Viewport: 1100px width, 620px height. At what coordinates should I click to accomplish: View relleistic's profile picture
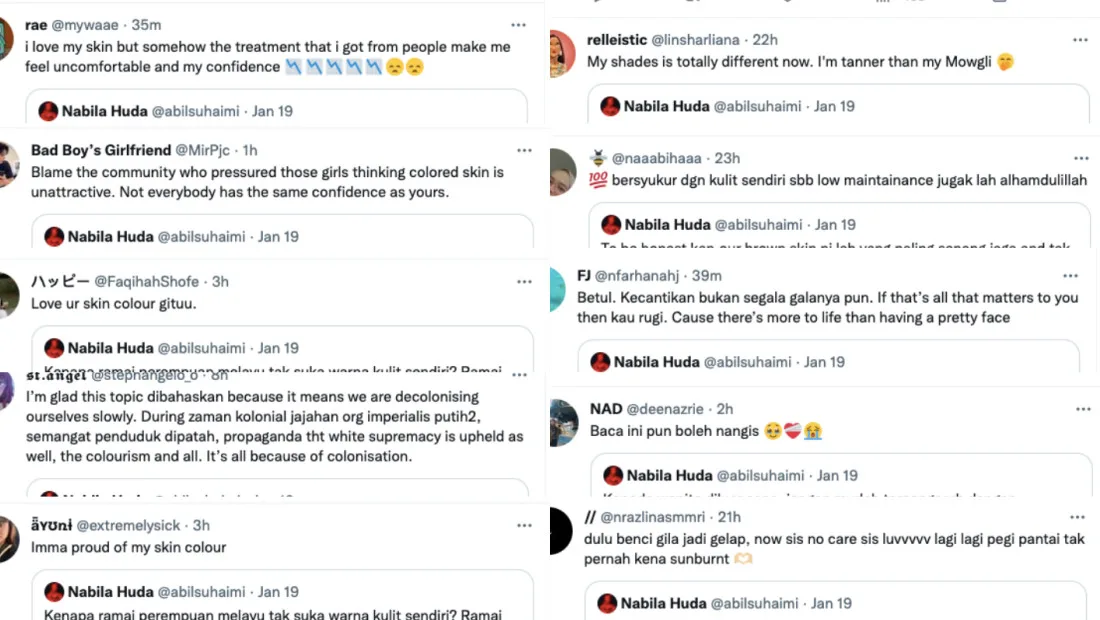point(563,51)
